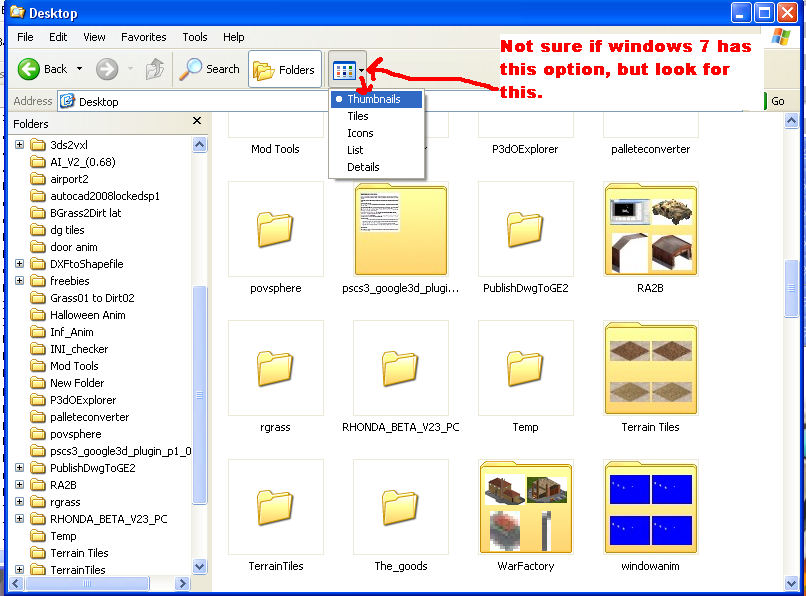Image resolution: width=806 pixels, height=596 pixels.
Task: Open the Favorites menu
Action: (x=143, y=37)
